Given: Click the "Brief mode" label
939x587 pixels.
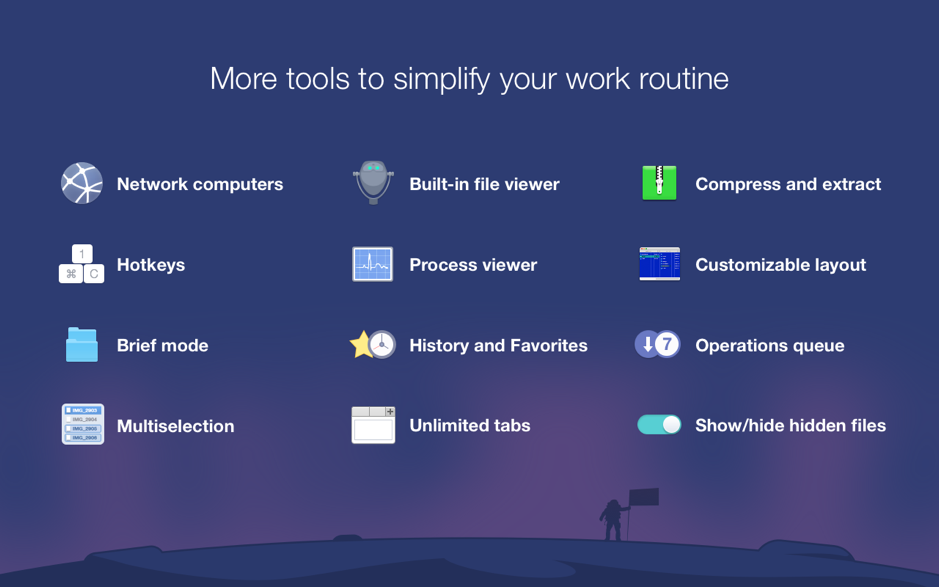Looking at the screenshot, I should click(x=162, y=346).
